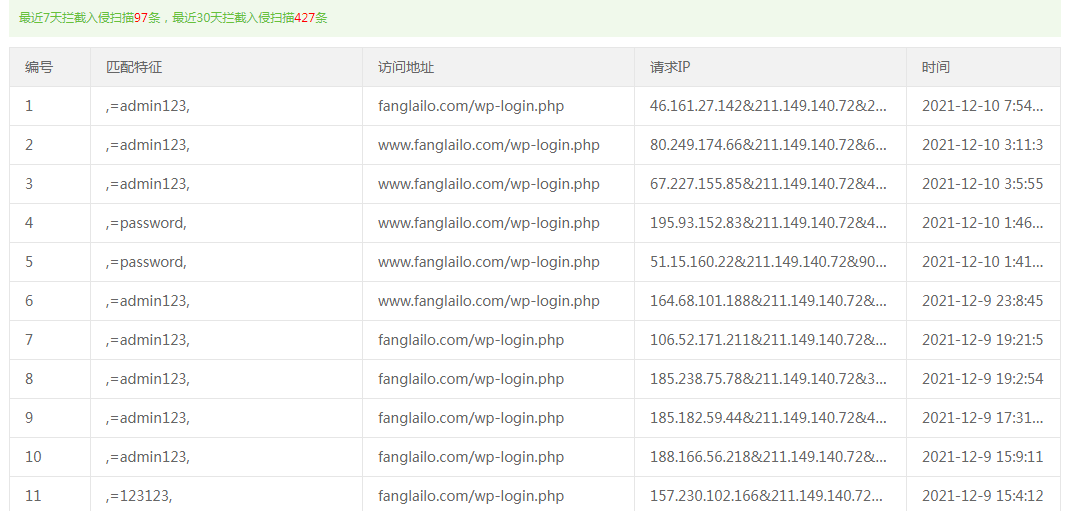This screenshot has height=511, width=1069.
Task: Click the request IP starting with 46.161.27.142
Action: [x=768, y=106]
